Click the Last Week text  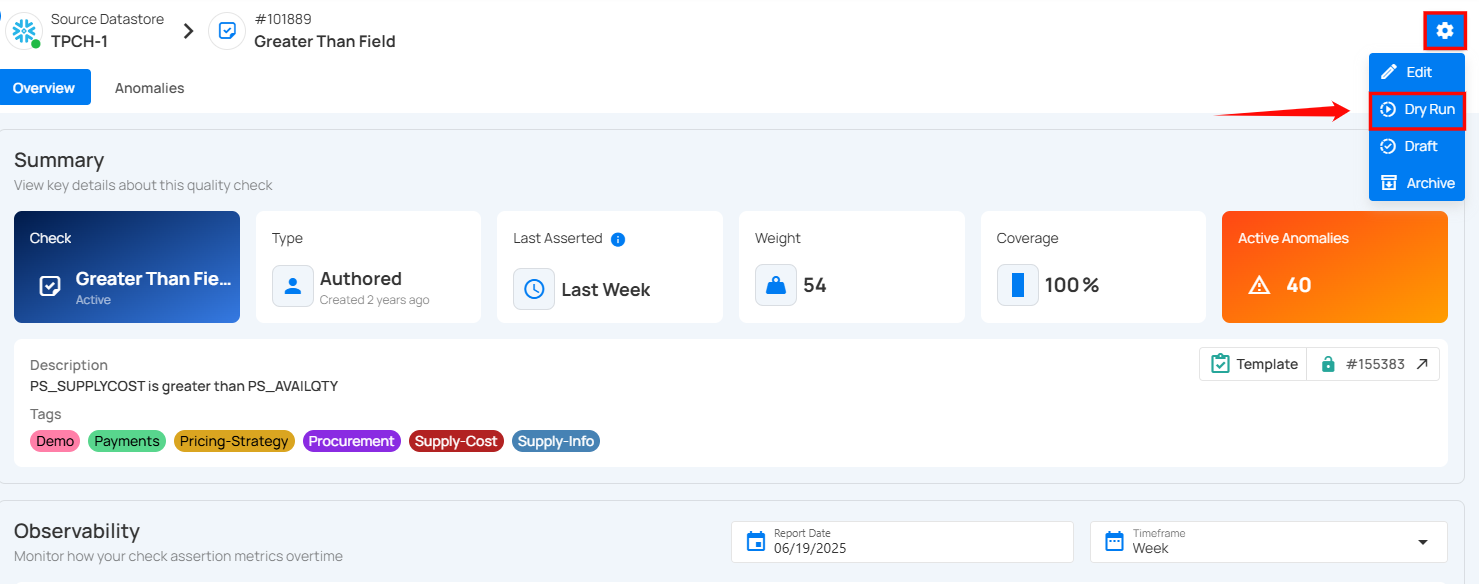point(606,290)
